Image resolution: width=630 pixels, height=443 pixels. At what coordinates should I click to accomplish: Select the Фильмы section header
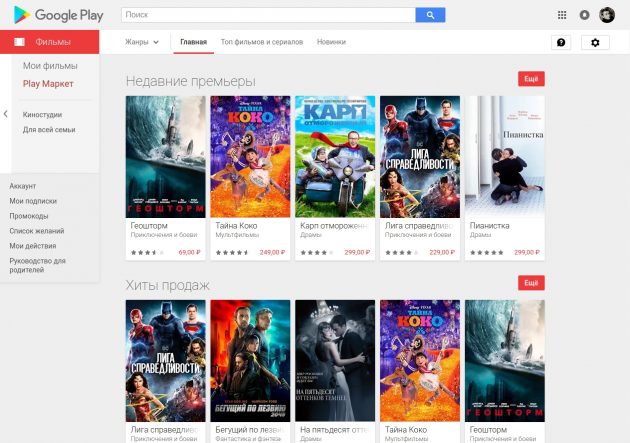pos(49,42)
